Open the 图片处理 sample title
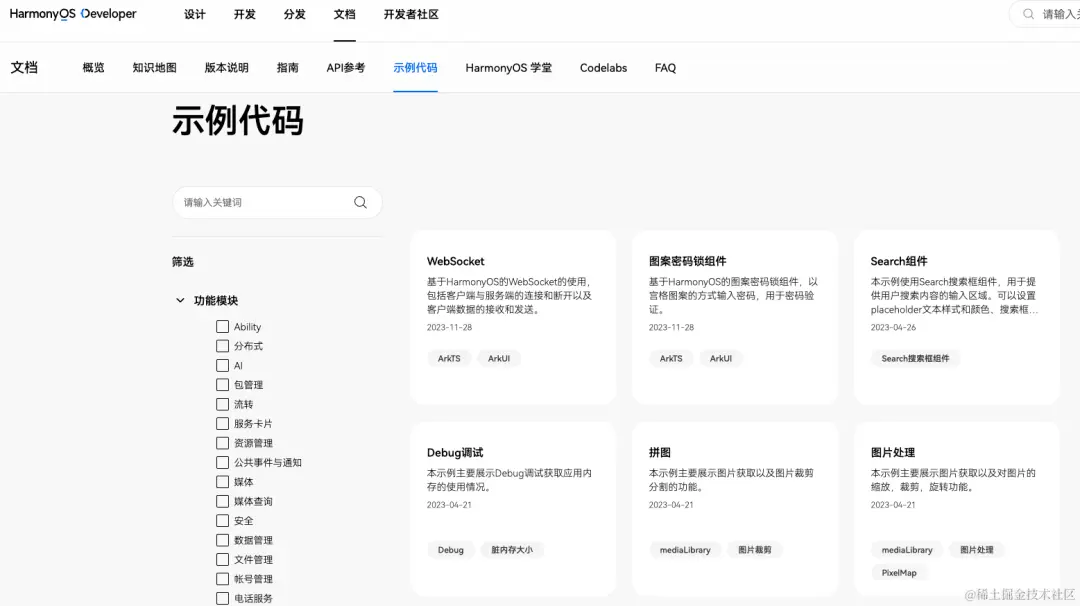 tap(893, 453)
